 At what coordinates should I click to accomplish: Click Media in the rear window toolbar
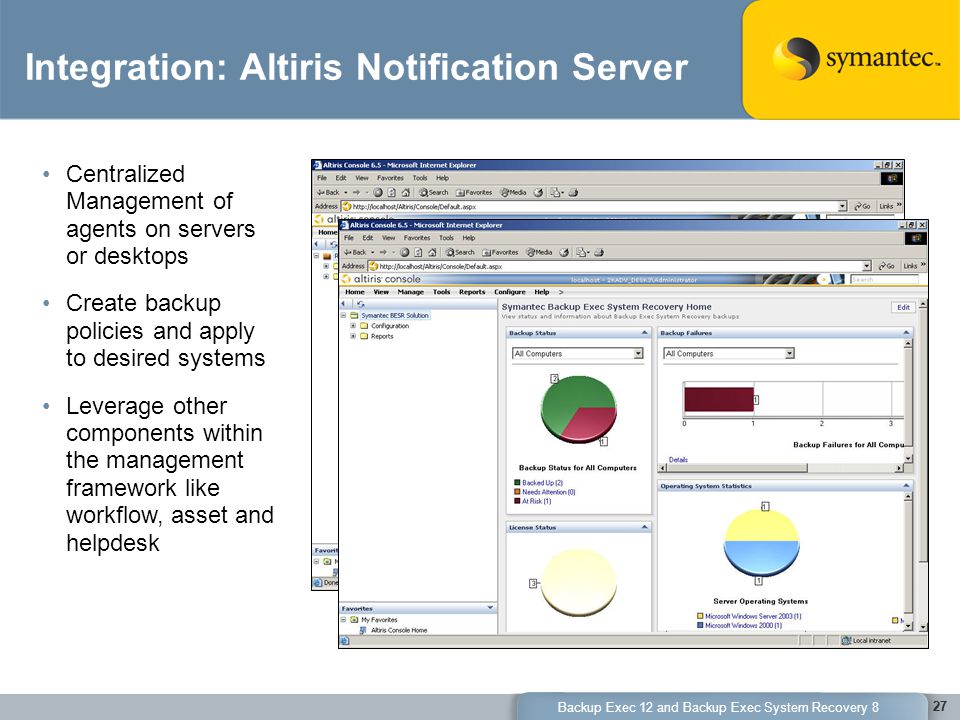coord(513,192)
